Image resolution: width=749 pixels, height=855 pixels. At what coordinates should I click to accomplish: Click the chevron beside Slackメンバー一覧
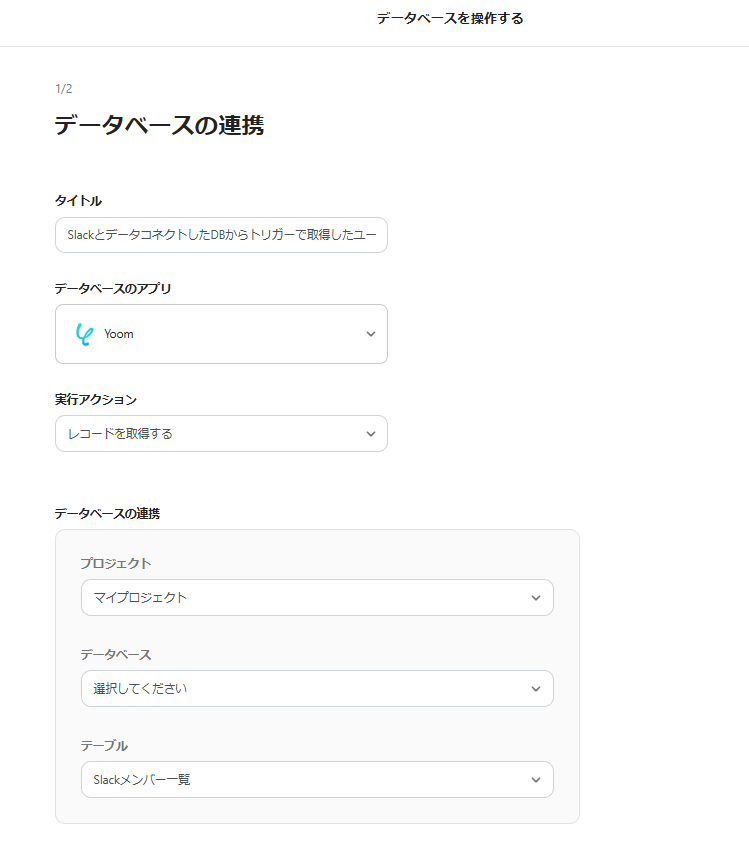coord(536,780)
